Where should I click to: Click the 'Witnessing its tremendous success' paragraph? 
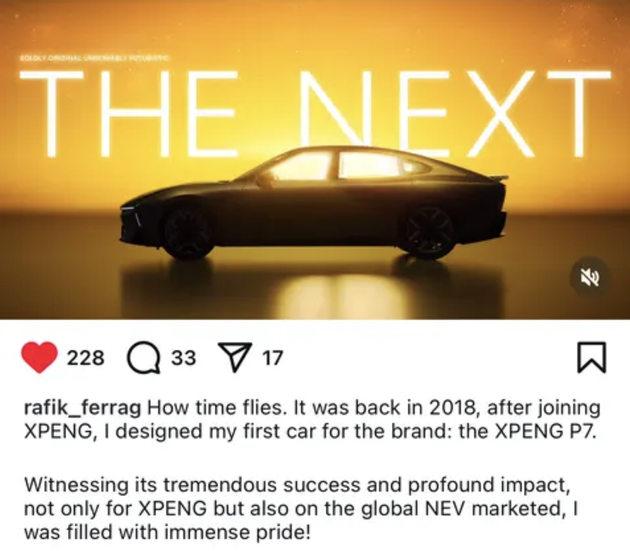pos(301,508)
